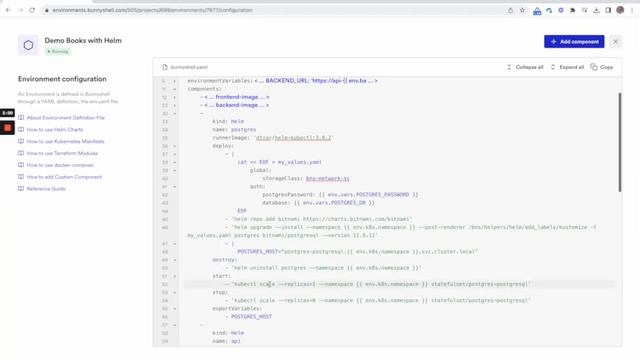Open How to use Helm Charts link
The width and height of the screenshot is (640, 360).
tap(55, 129)
